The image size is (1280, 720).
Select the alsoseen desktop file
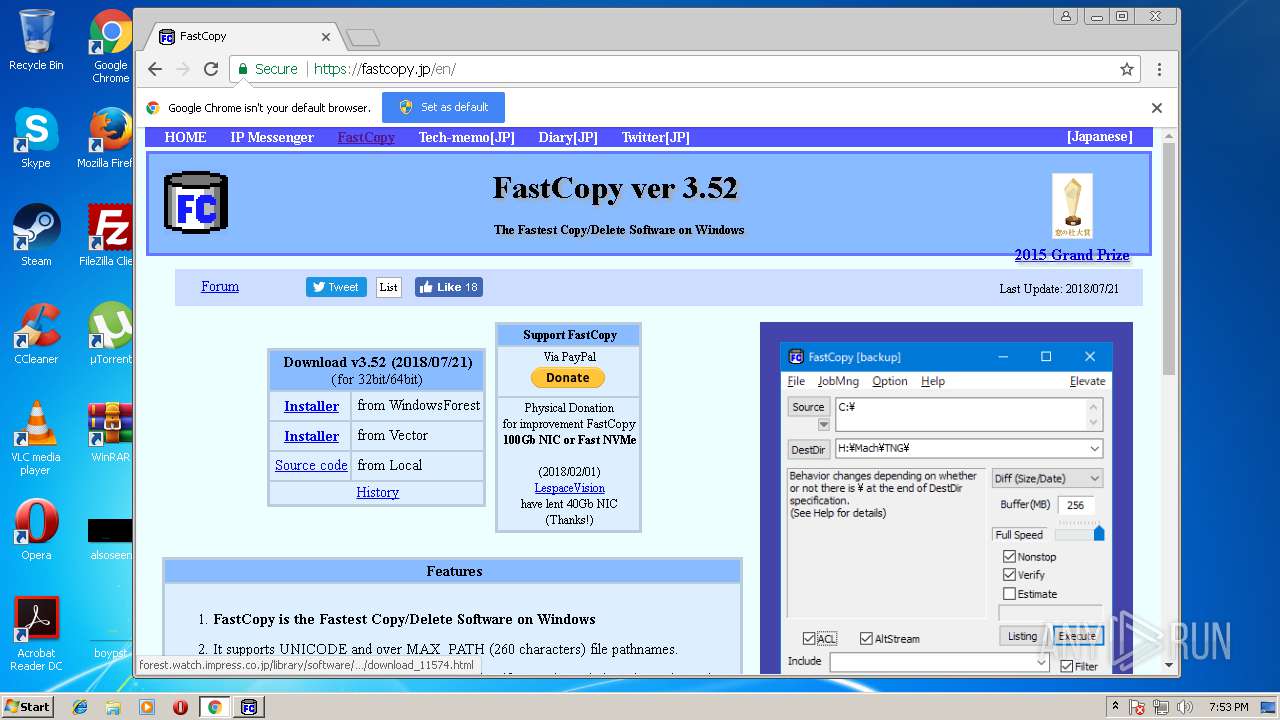click(110, 538)
